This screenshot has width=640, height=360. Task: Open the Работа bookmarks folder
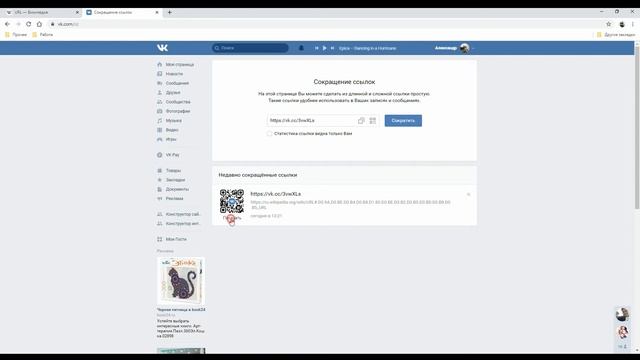[43, 35]
